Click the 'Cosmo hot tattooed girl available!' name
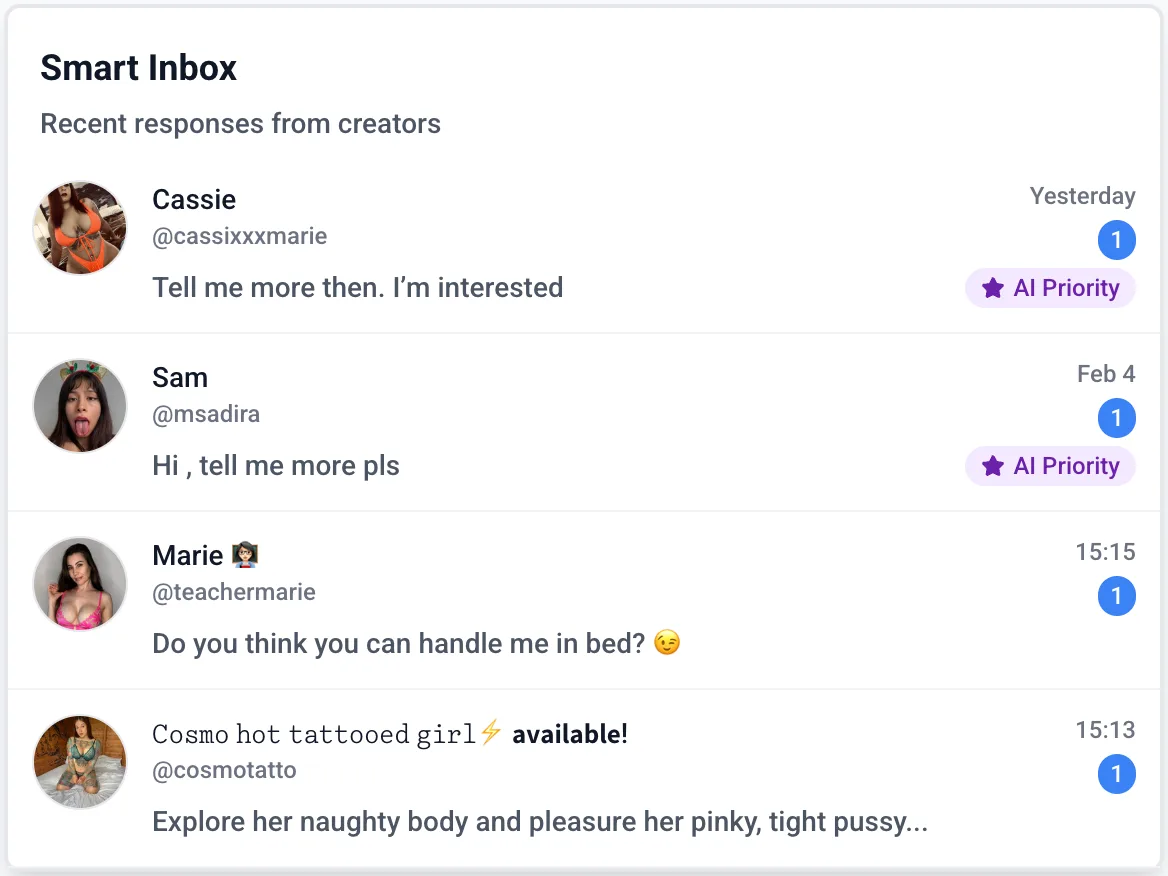Screen dimensions: 1168x876 click(389, 733)
